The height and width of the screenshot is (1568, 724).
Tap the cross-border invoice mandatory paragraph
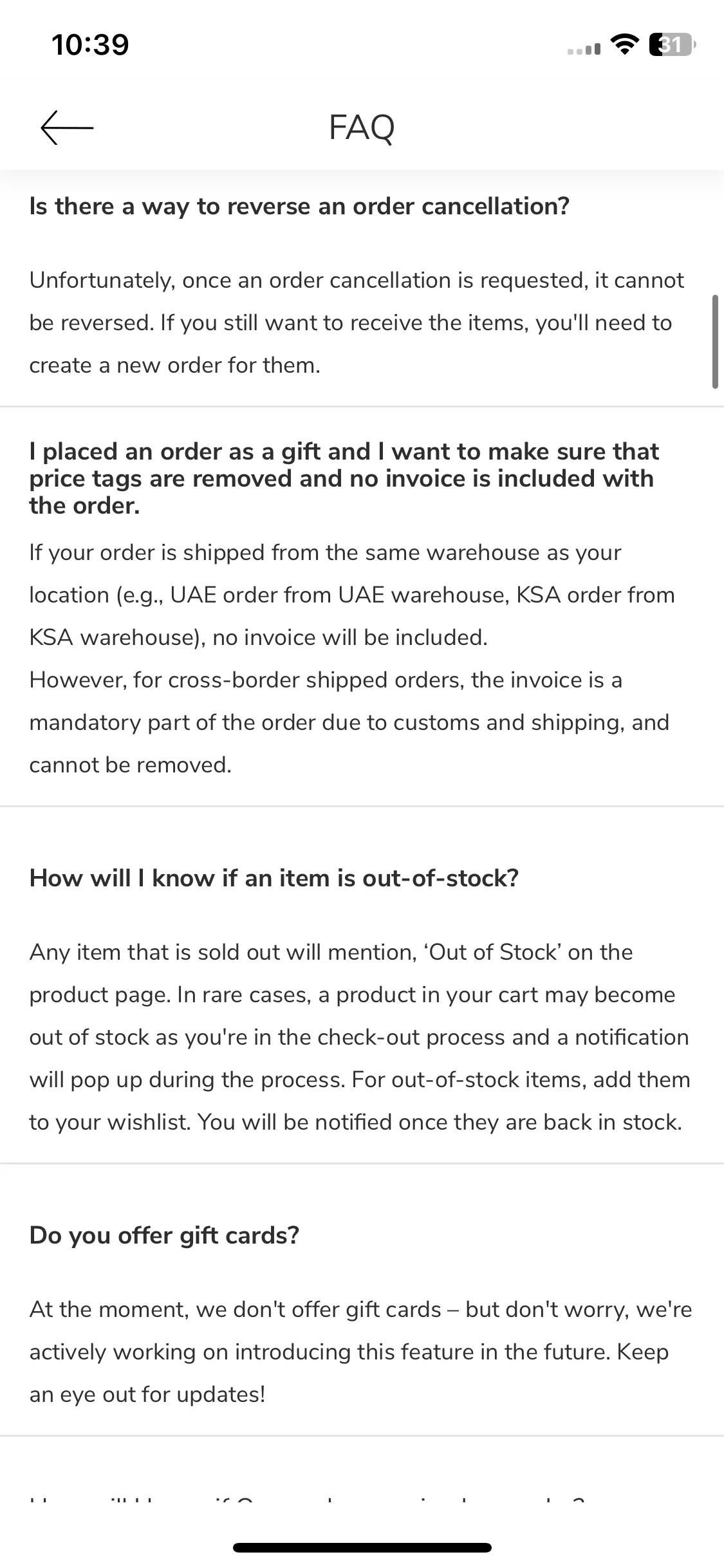coord(349,722)
